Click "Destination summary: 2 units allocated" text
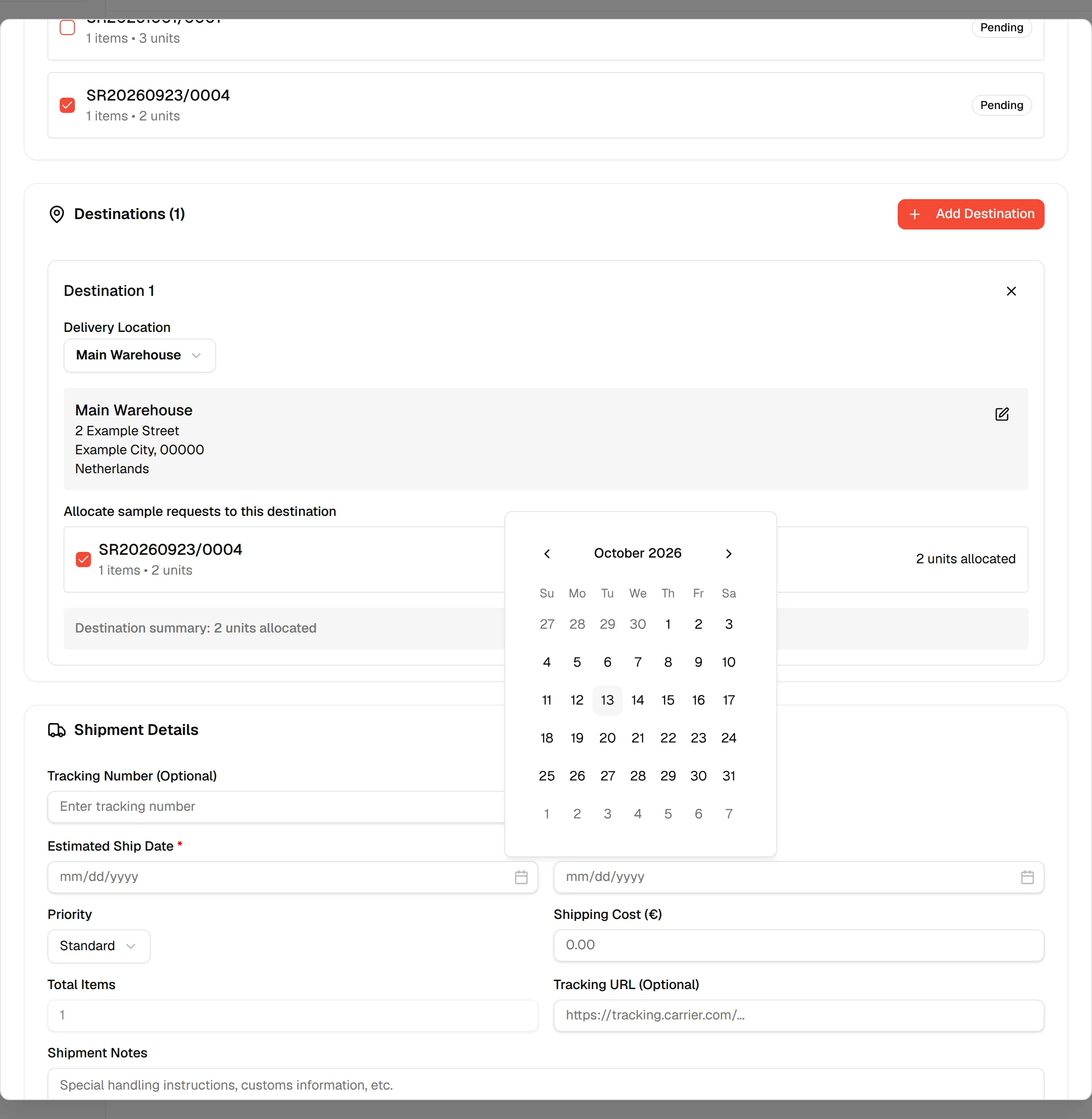Image resolution: width=1092 pixels, height=1119 pixels. click(196, 628)
